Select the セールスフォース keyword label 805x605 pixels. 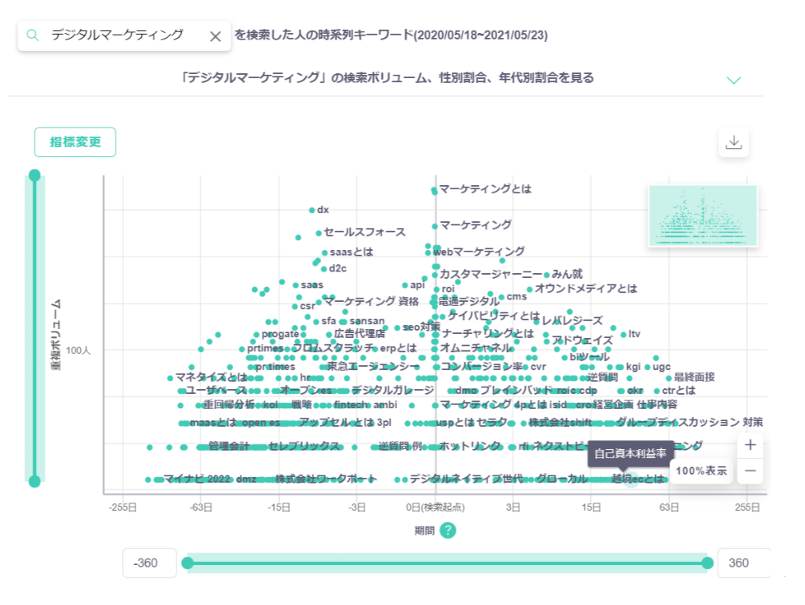coord(364,232)
